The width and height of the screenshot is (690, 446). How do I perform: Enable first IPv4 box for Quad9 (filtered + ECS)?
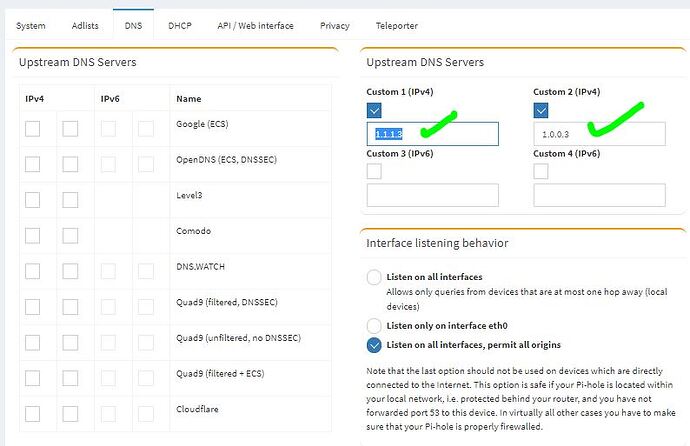(x=33, y=378)
